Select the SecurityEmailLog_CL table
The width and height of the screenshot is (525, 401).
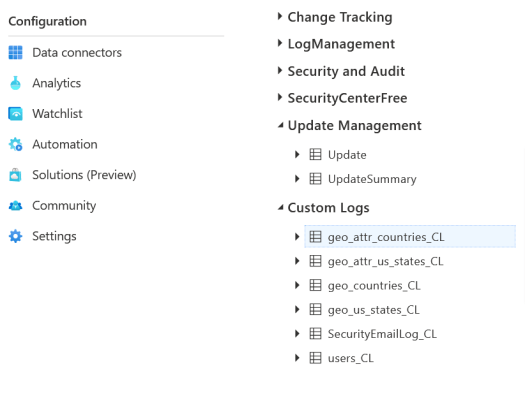point(382,334)
